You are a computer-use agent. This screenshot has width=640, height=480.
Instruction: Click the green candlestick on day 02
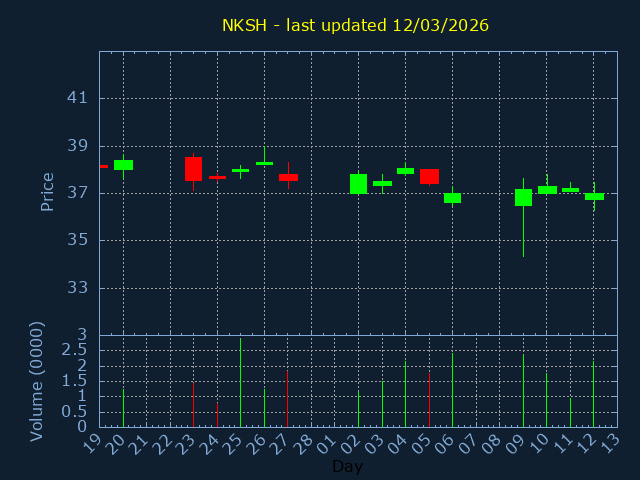tap(358, 183)
